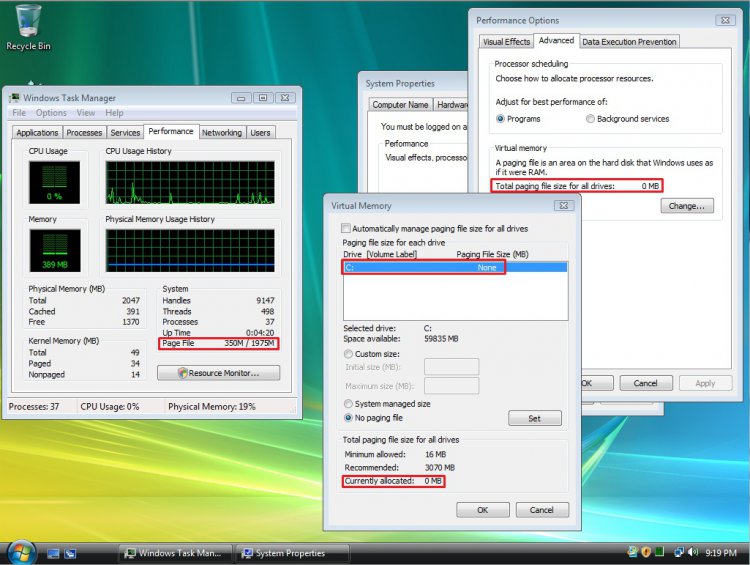This screenshot has height=565, width=750.
Task: Click the Advanced tab in Performance Options
Action: (x=556, y=41)
